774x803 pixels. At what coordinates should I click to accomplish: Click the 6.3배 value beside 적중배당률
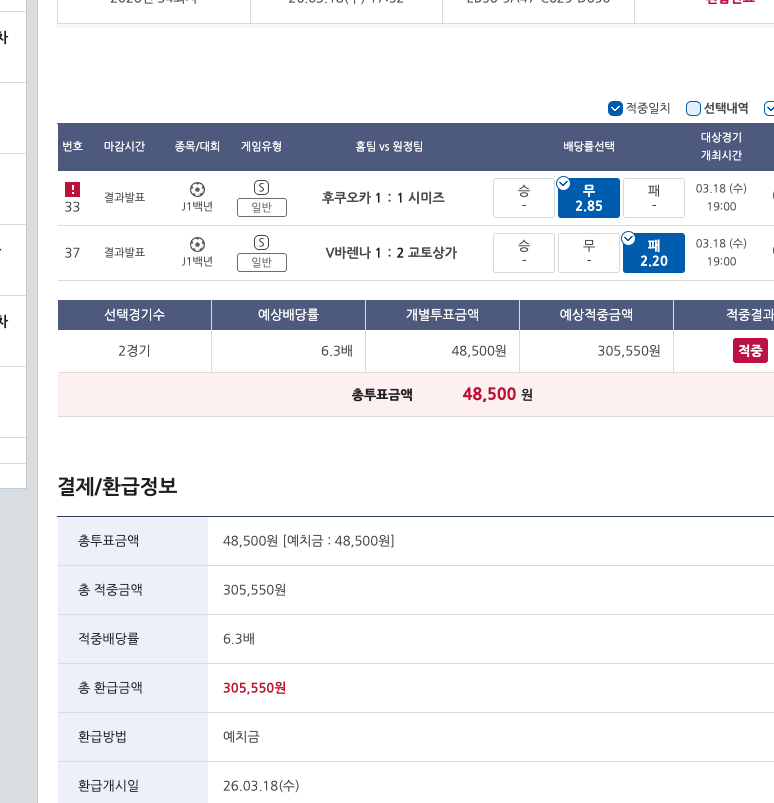click(239, 639)
